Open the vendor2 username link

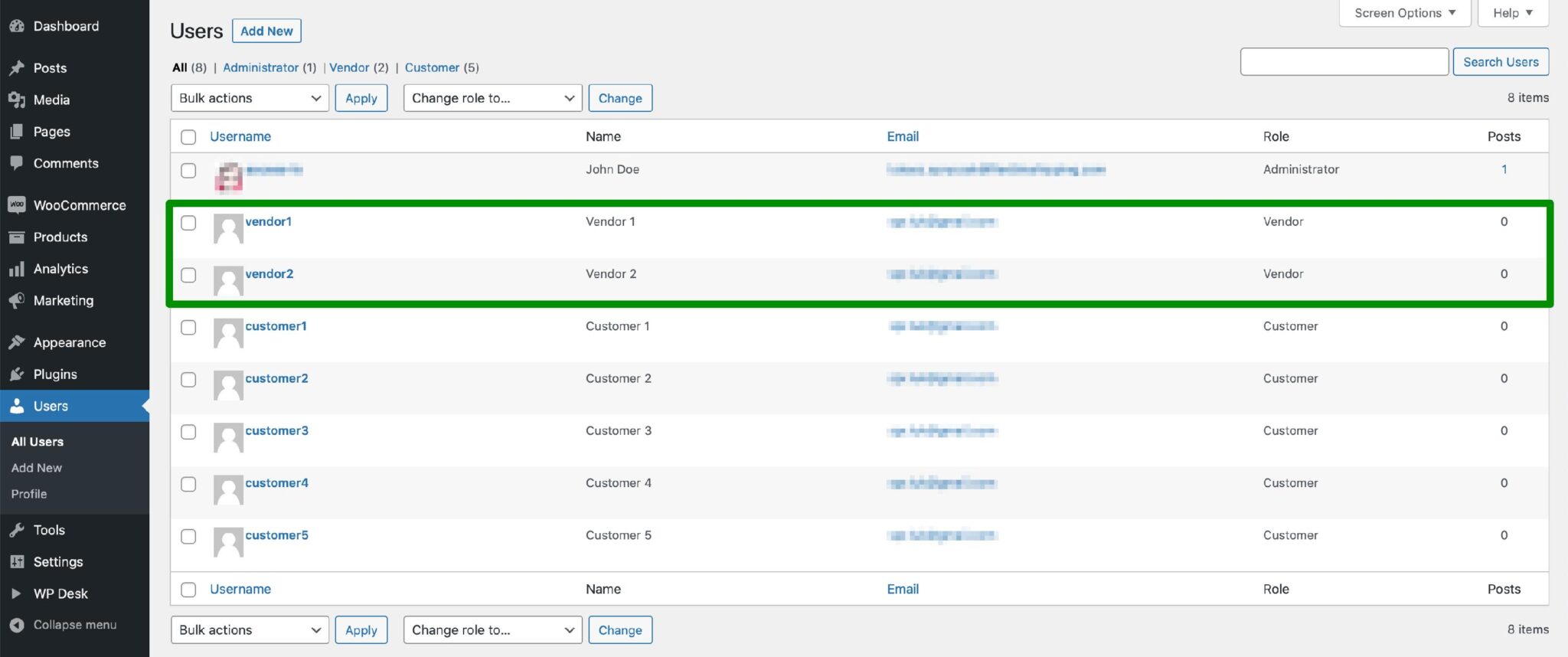coord(269,273)
